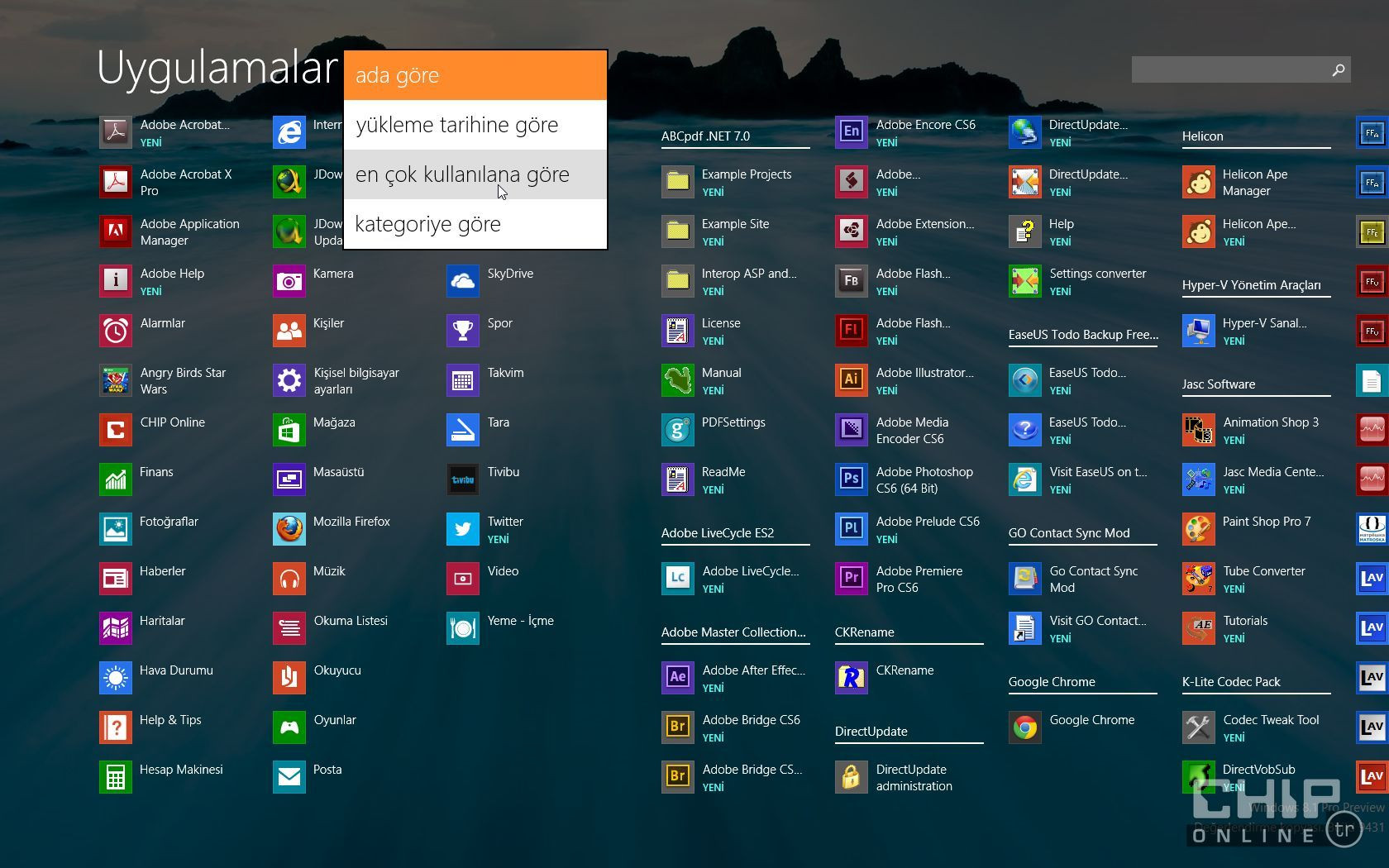This screenshot has height=868, width=1389.
Task: Launch Hesap Makinesi calculator icon
Action: tap(116, 777)
